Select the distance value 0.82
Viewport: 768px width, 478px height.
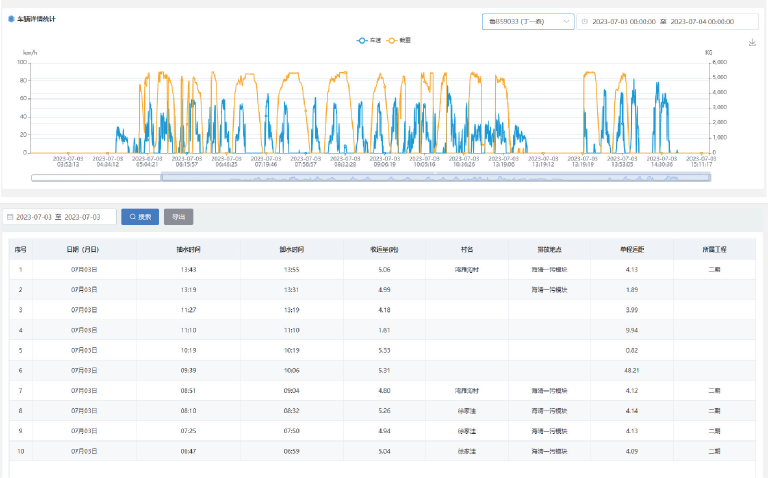click(632, 350)
